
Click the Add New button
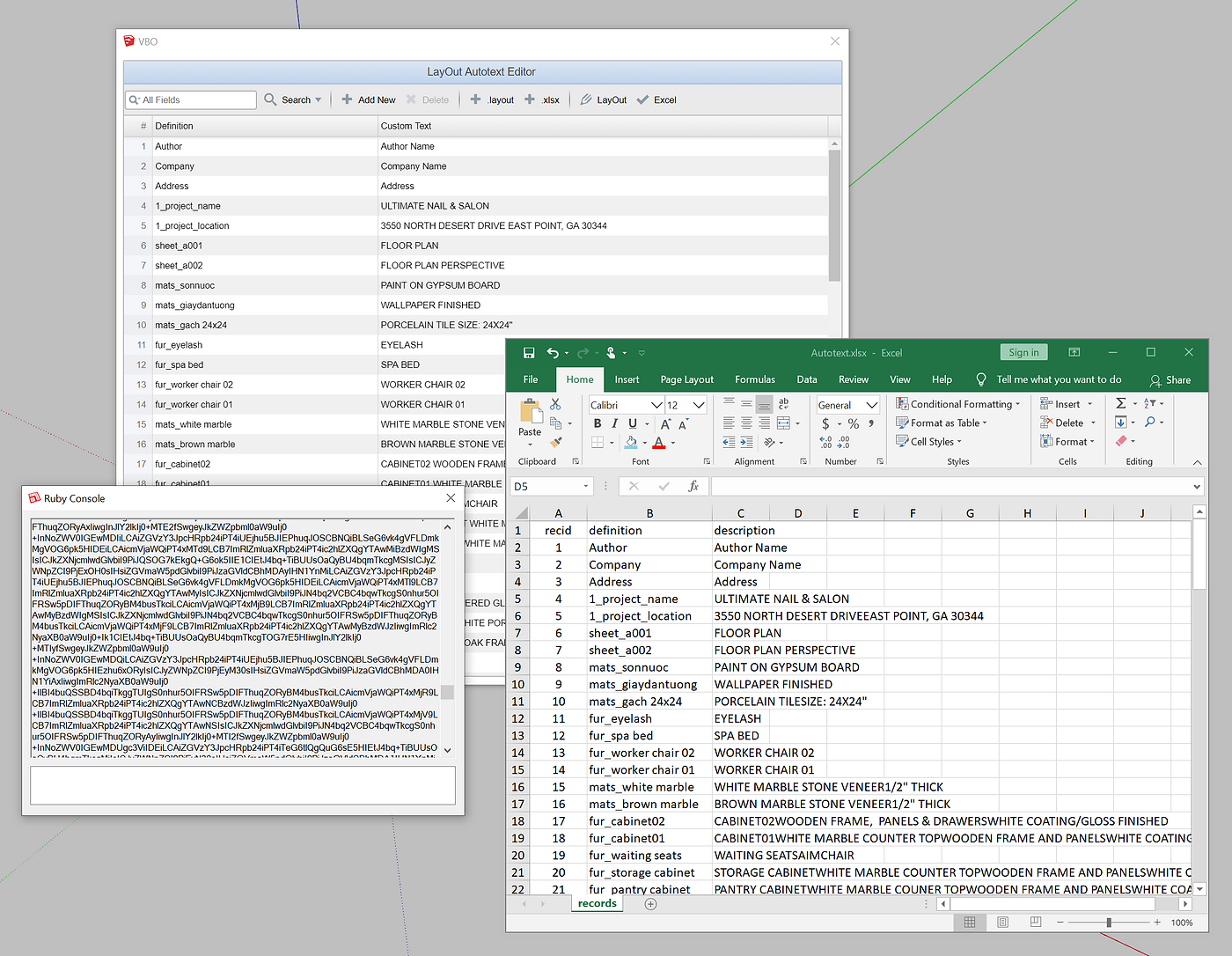(369, 100)
